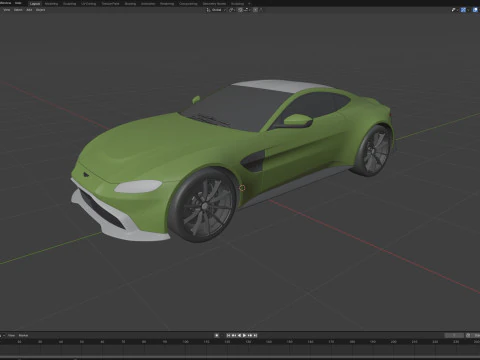Image resolution: width=480 pixels, height=360 pixels.
Task: Open the pivot point dropdown
Action: [232, 10]
